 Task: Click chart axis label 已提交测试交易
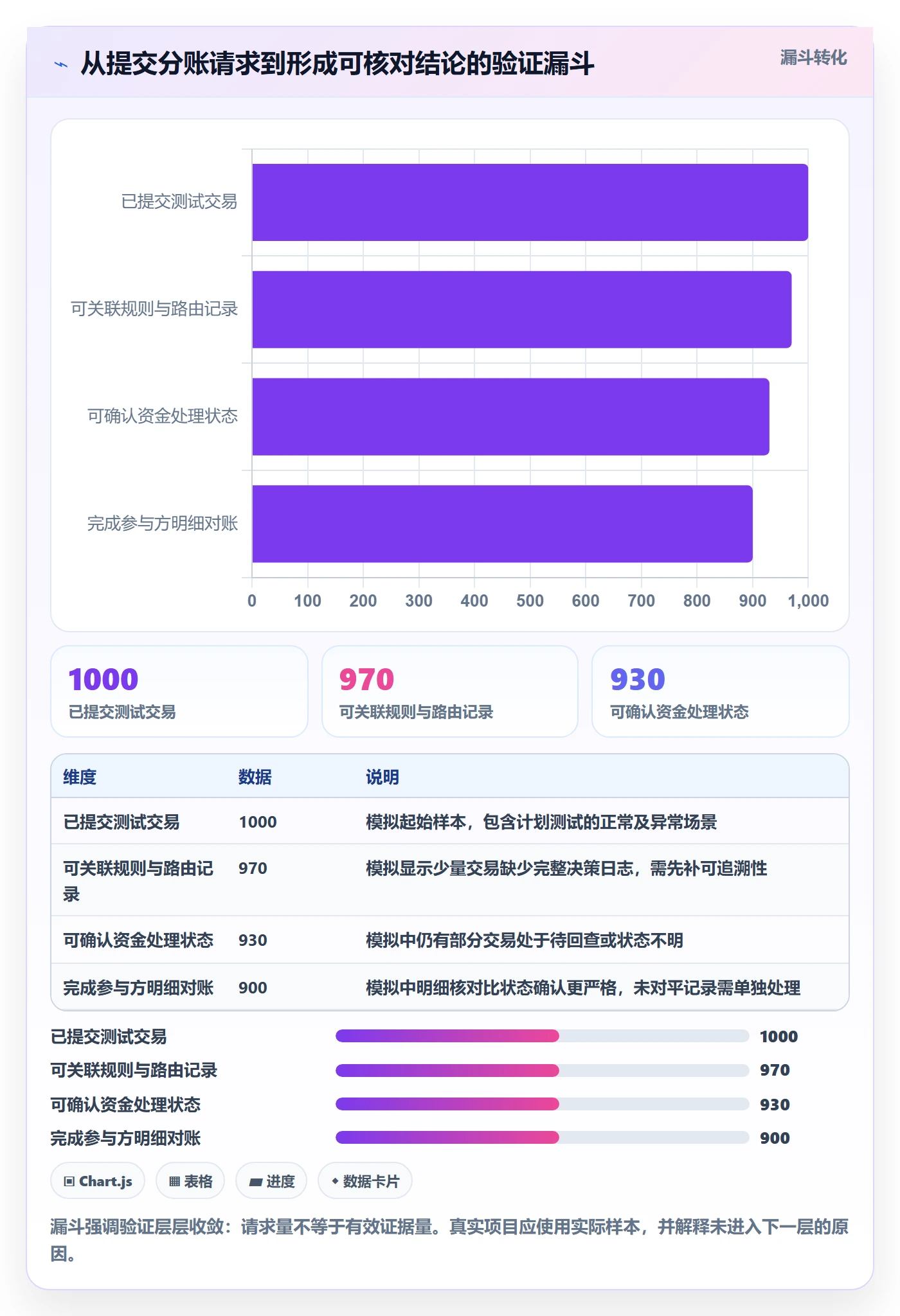[179, 202]
